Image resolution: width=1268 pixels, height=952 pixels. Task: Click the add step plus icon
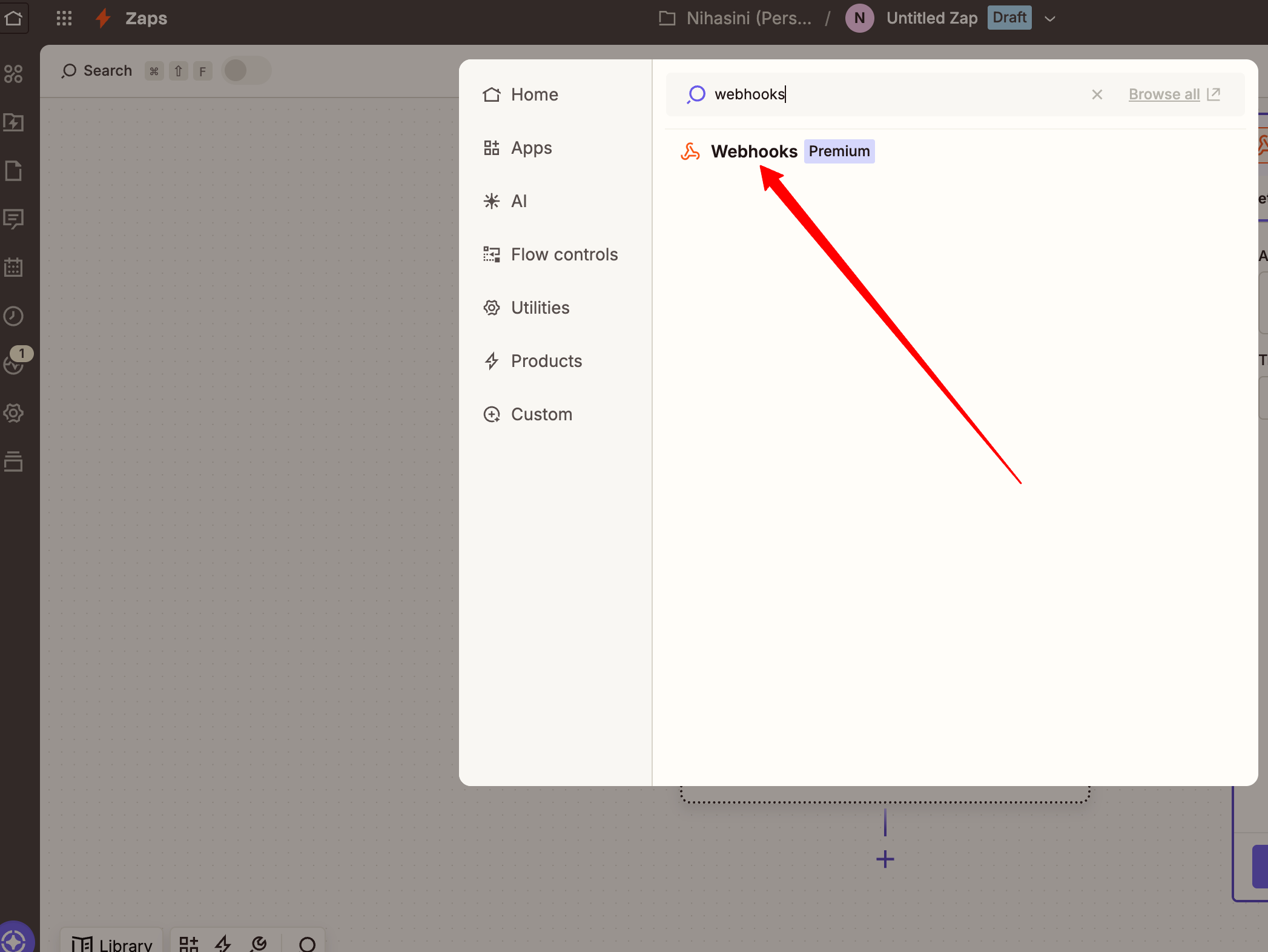(x=885, y=859)
